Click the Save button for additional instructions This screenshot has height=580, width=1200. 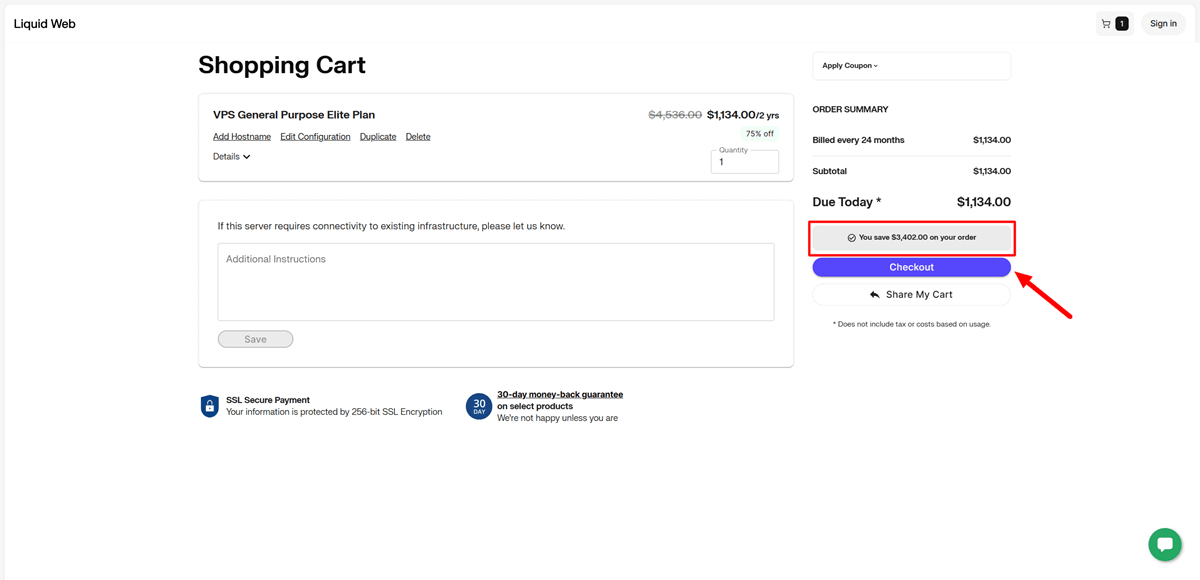255,338
